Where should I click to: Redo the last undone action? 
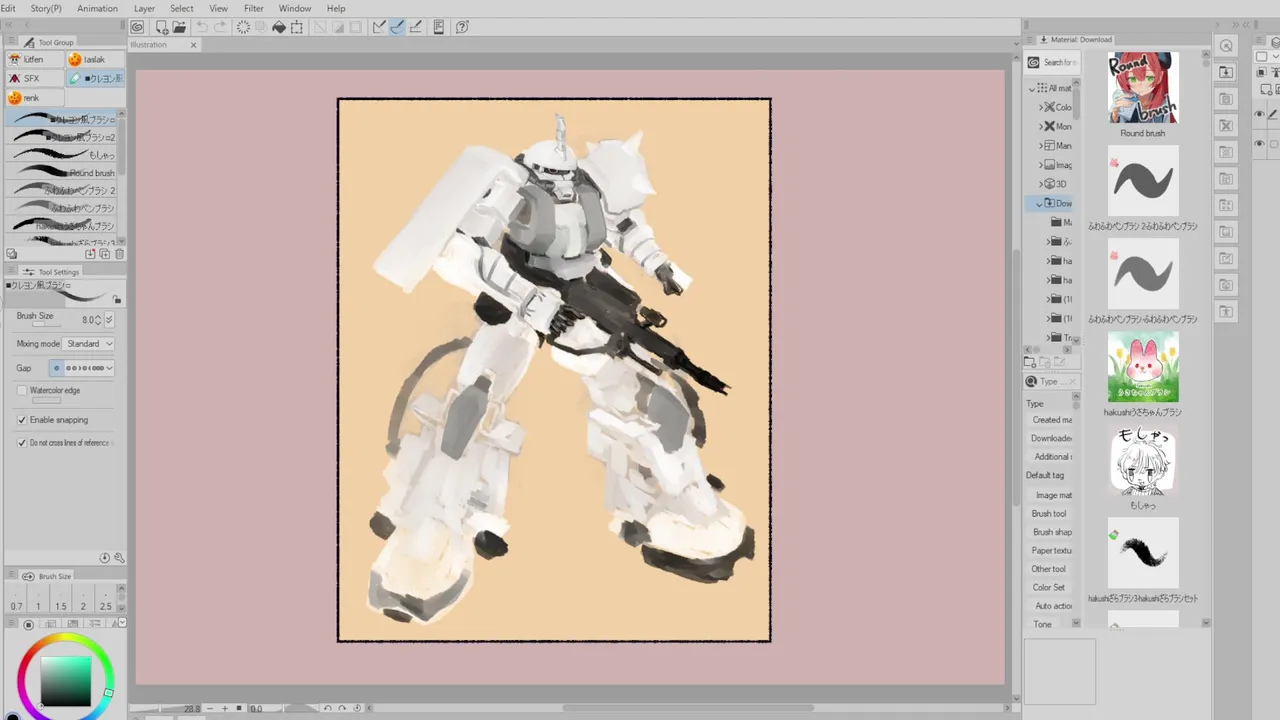click(220, 27)
